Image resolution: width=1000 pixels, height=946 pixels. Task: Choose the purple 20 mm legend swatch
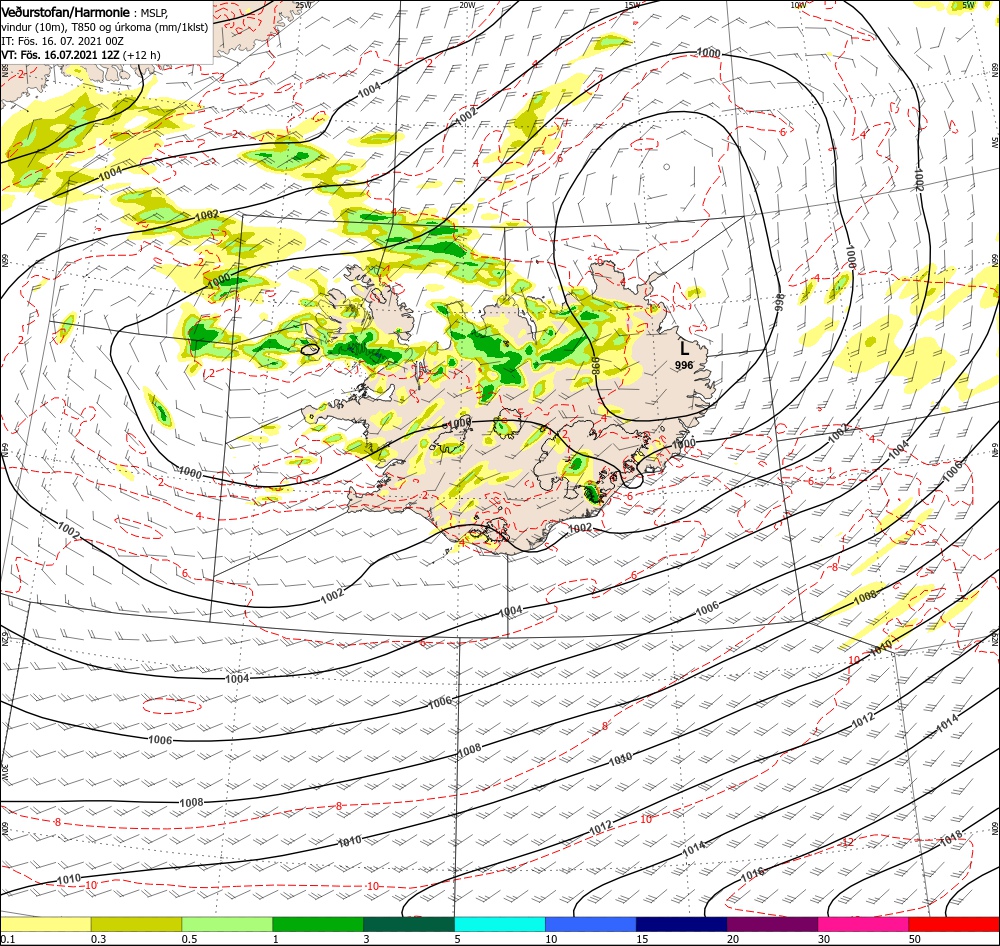pyautogui.click(x=772, y=924)
